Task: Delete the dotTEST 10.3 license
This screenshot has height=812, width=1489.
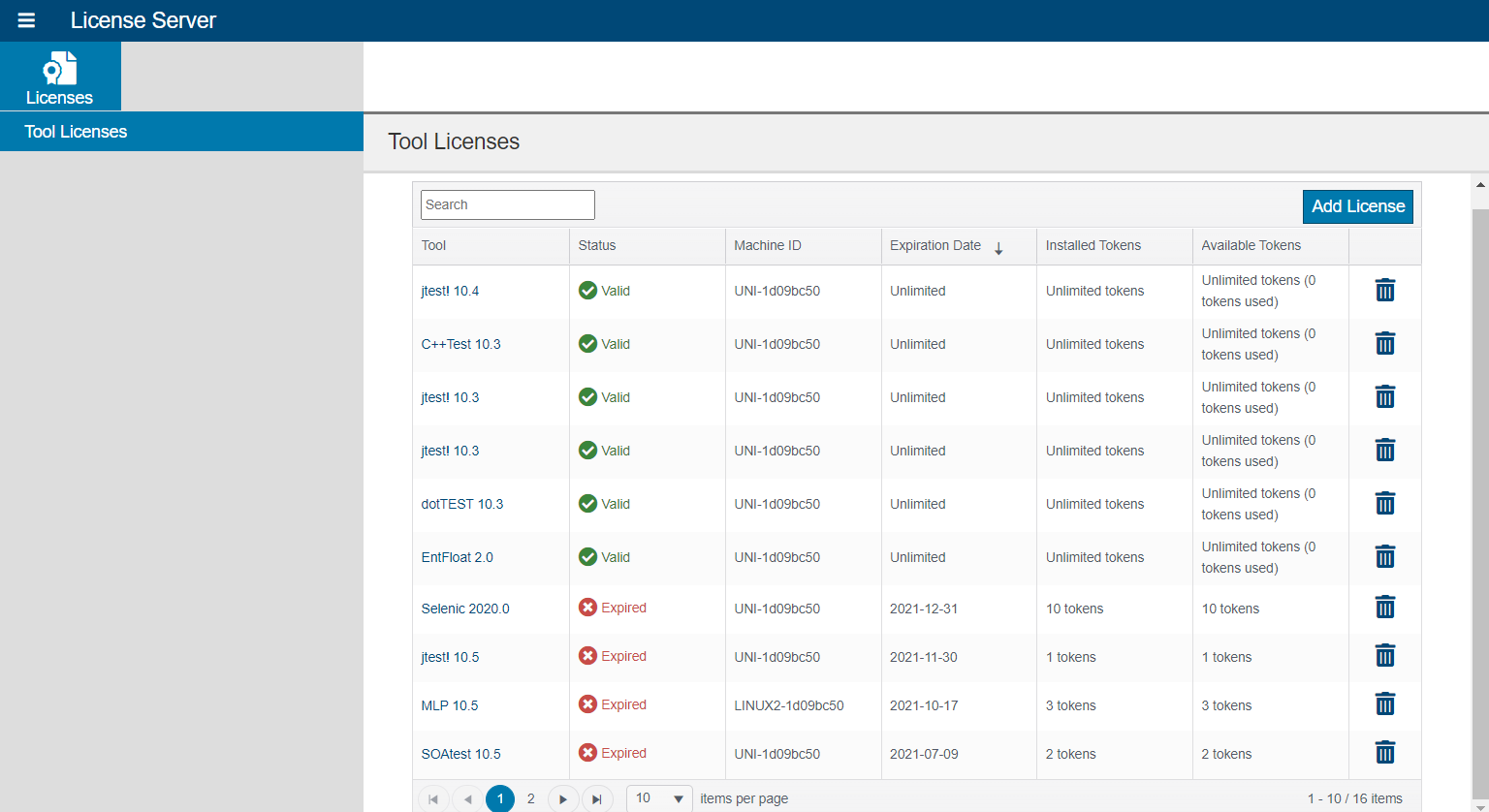Action: (1385, 504)
